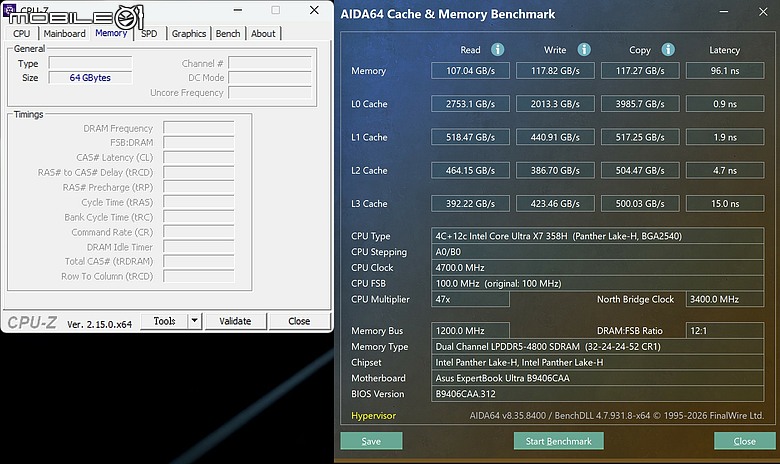
Task: Click the empty Memory Type field in CPU-Z
Action: 90,63
